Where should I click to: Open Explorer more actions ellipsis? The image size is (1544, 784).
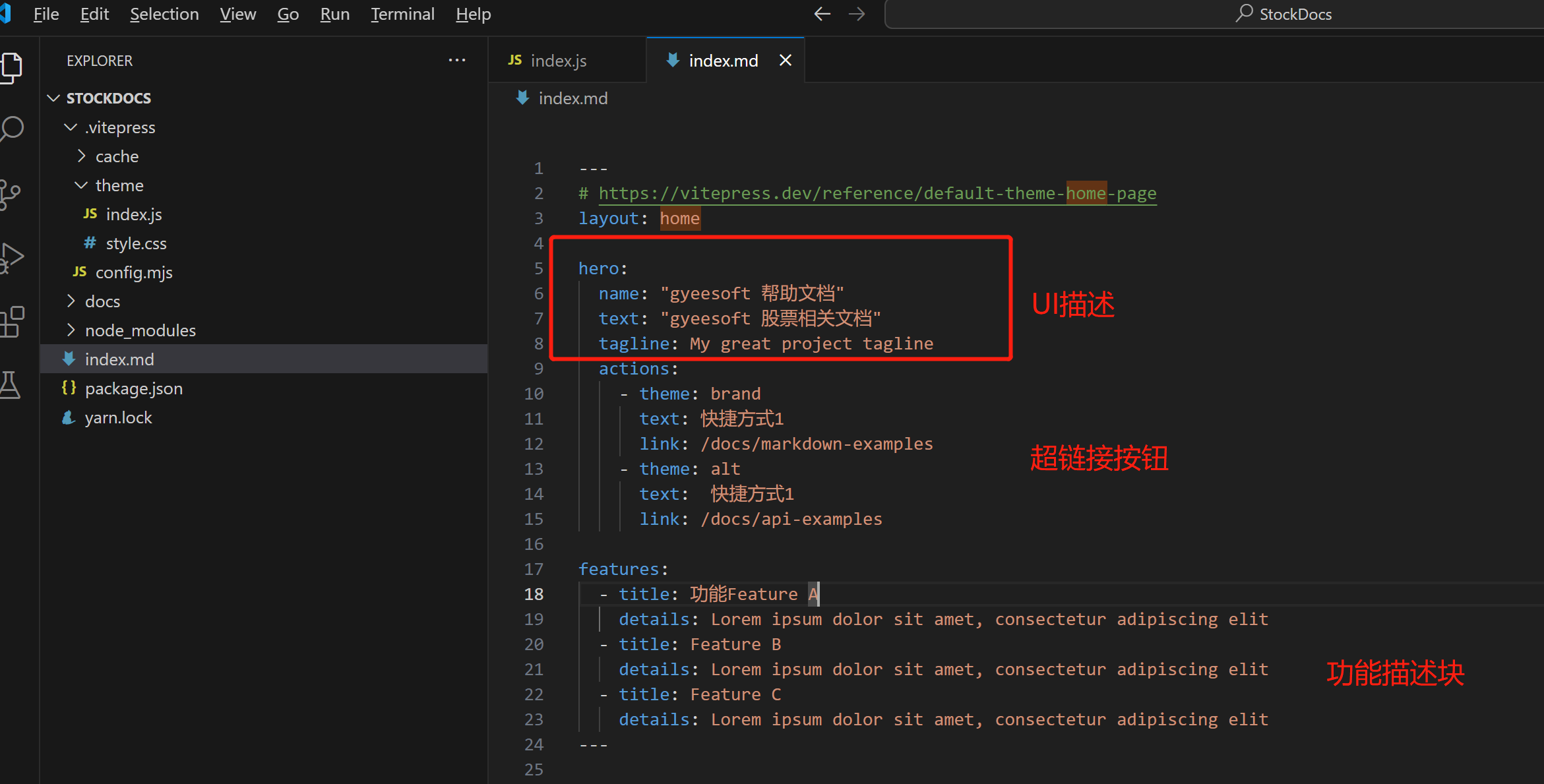(x=457, y=60)
